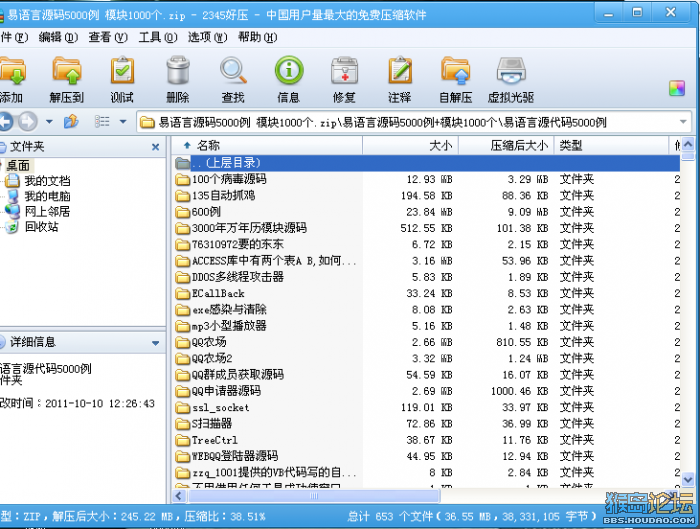Sort by the 大小 column header
Screen dimensions: 700x529
(410, 146)
